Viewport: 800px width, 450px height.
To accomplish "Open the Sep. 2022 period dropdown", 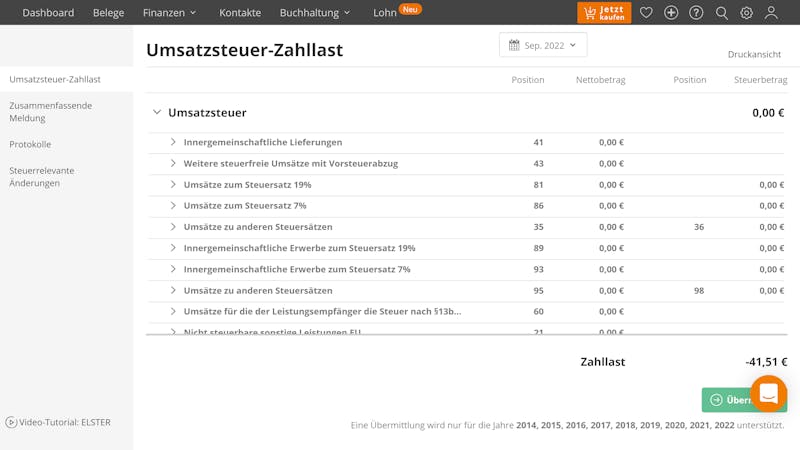I will point(543,45).
